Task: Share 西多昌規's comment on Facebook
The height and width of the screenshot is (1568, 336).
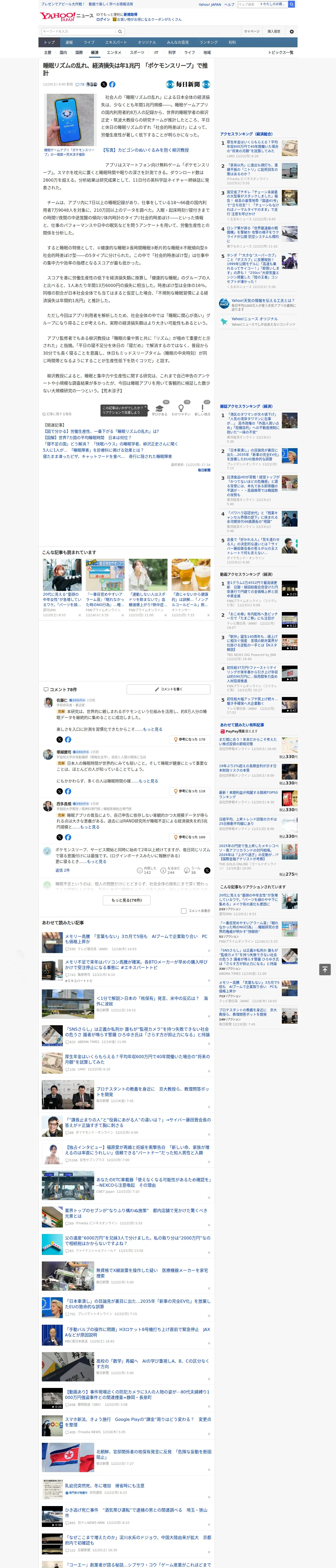Action: coord(68,837)
